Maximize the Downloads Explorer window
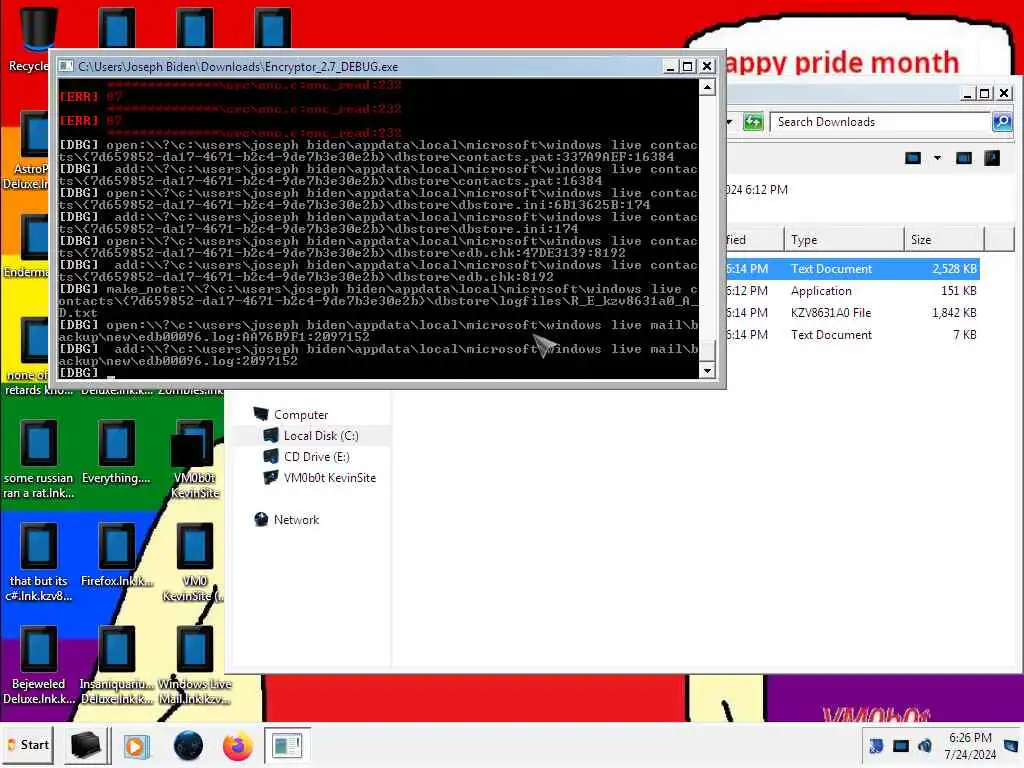The height and width of the screenshot is (768, 1024). [985, 93]
